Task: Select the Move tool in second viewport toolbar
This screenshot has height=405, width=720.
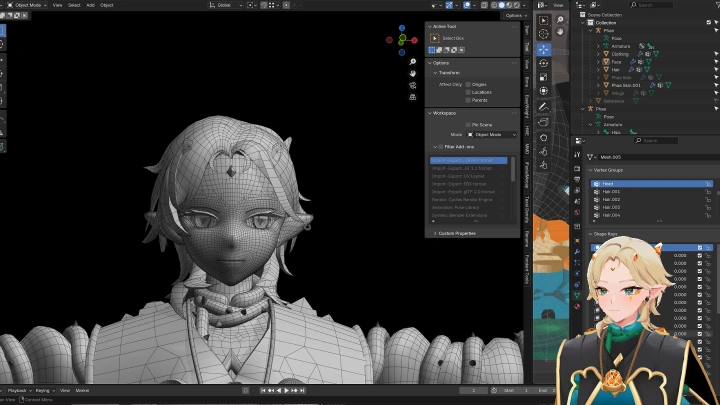Action: pyautogui.click(x=544, y=49)
